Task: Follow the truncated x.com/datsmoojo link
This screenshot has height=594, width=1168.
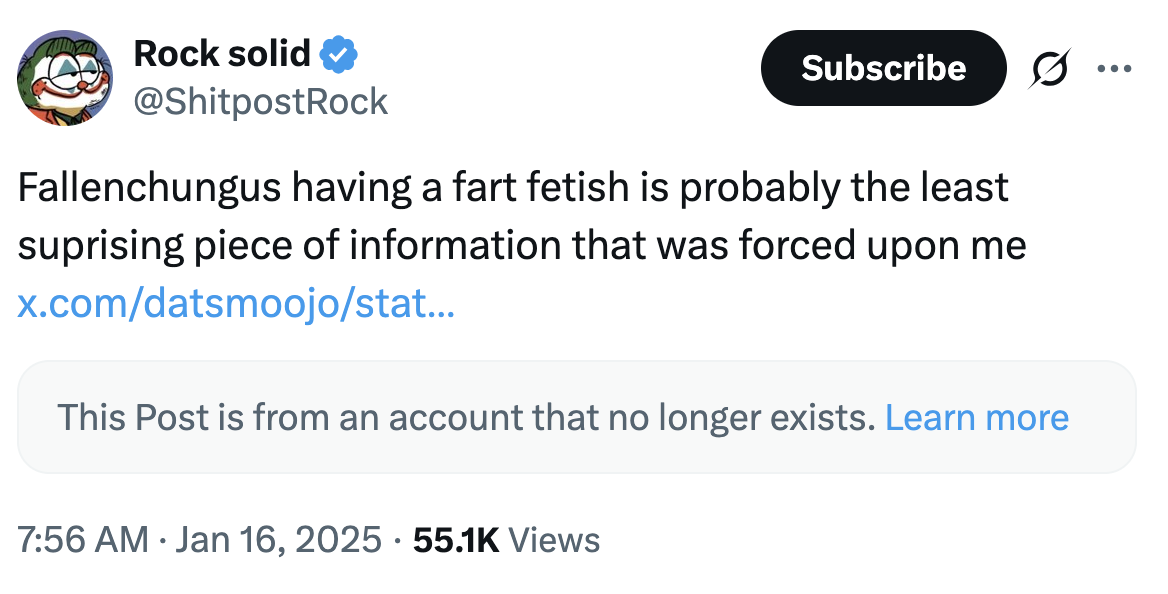Action: point(235,305)
